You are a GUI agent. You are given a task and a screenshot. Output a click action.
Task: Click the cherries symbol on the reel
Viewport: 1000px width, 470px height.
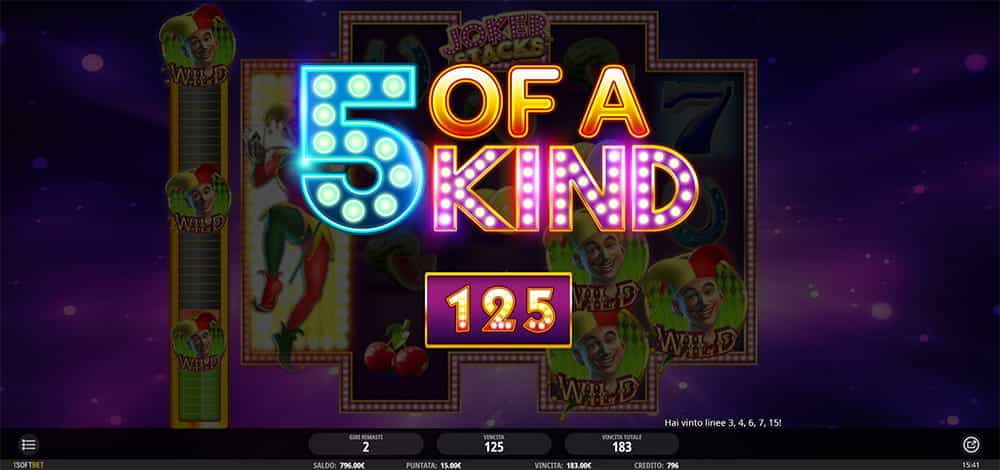click(396, 349)
